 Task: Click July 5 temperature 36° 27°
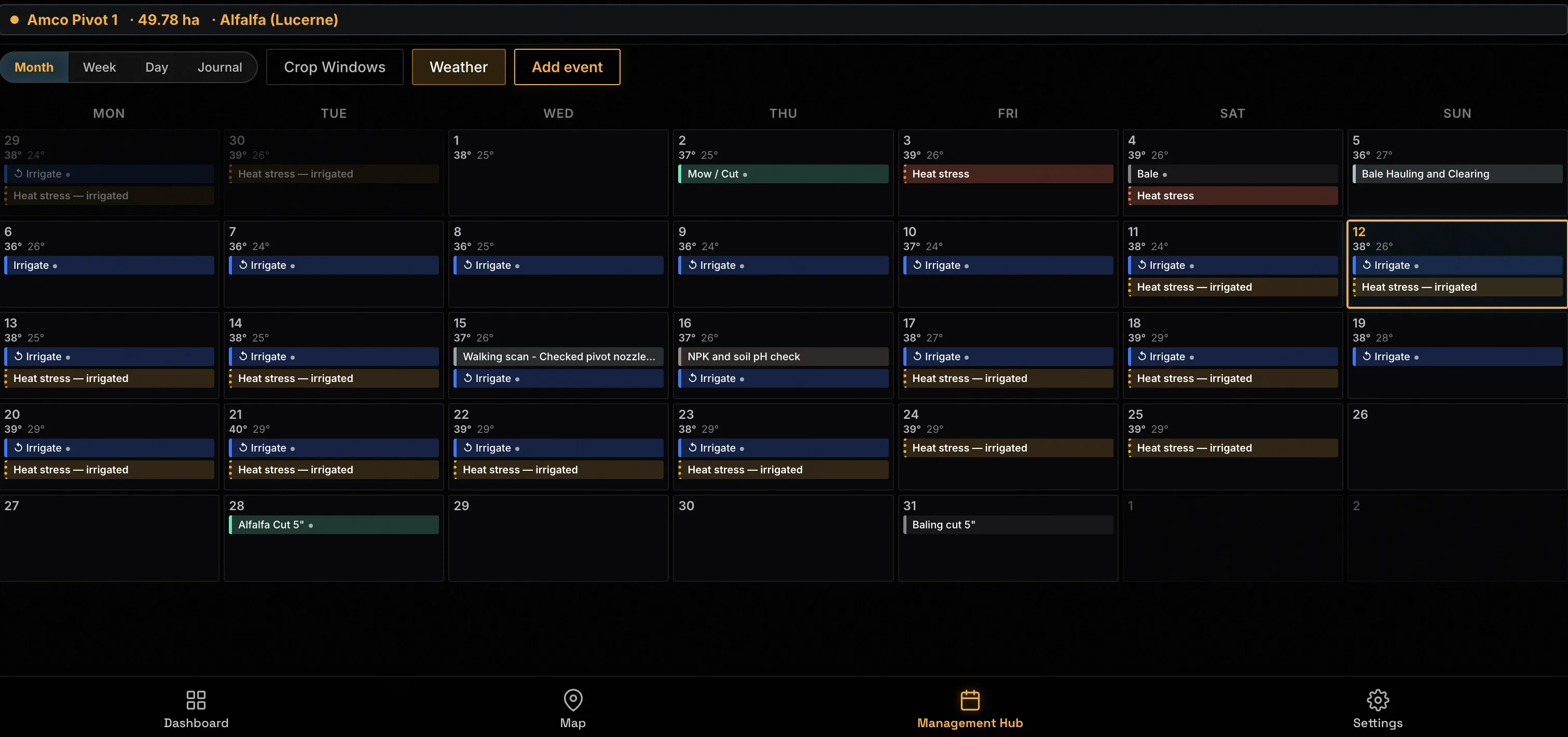coord(1372,155)
